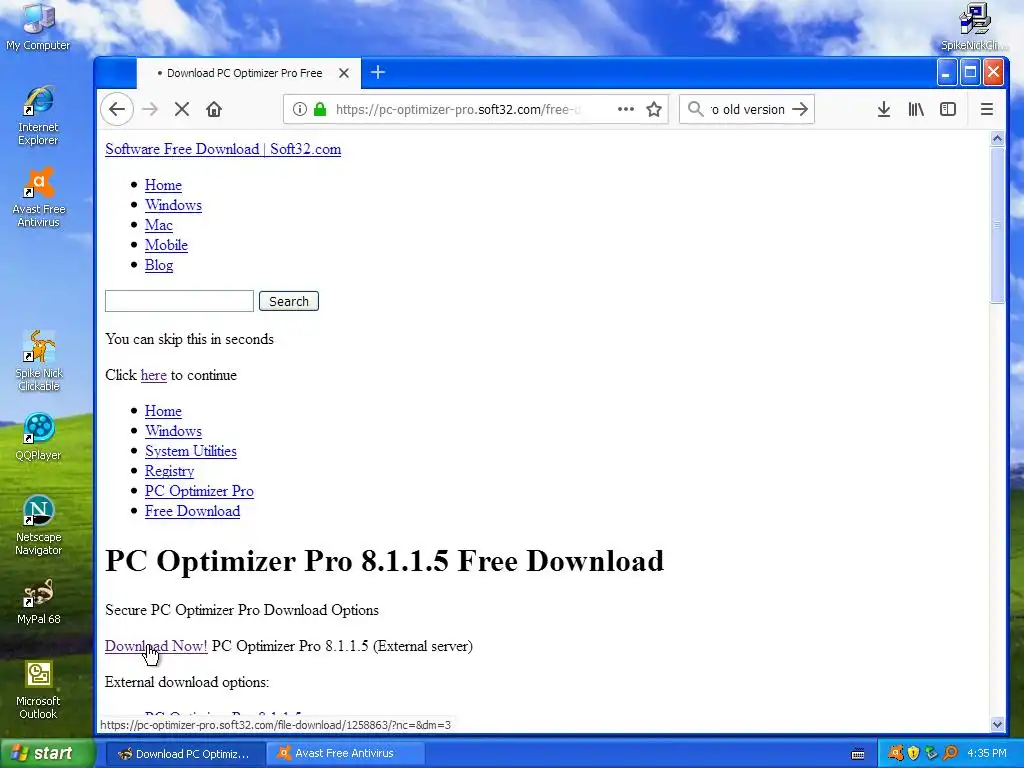Stop page loading with the X button
Image resolution: width=1024 pixels, height=768 pixels.
pos(182,109)
